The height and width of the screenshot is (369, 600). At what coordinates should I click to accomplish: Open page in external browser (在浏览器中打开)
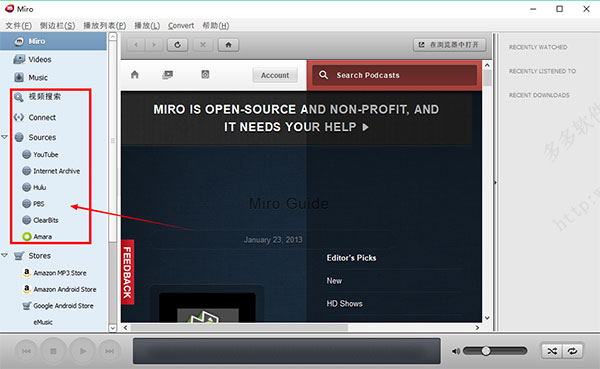coord(450,45)
